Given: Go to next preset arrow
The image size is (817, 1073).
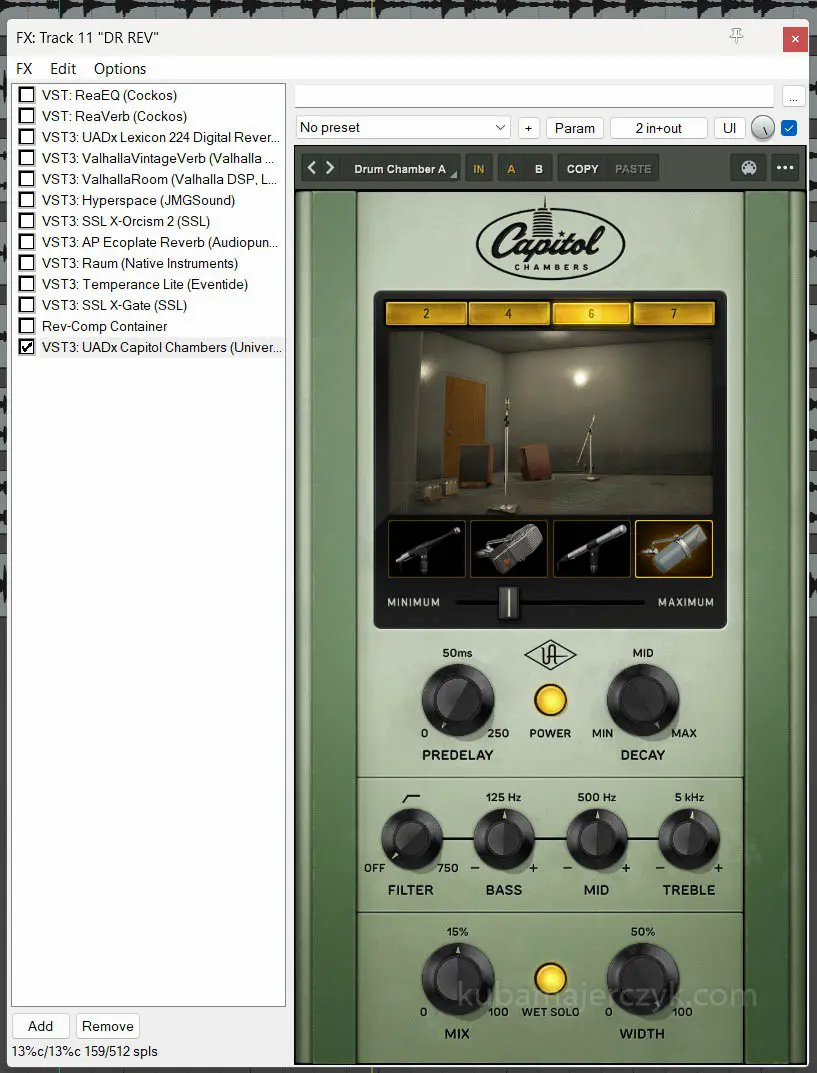Looking at the screenshot, I should 330,168.
